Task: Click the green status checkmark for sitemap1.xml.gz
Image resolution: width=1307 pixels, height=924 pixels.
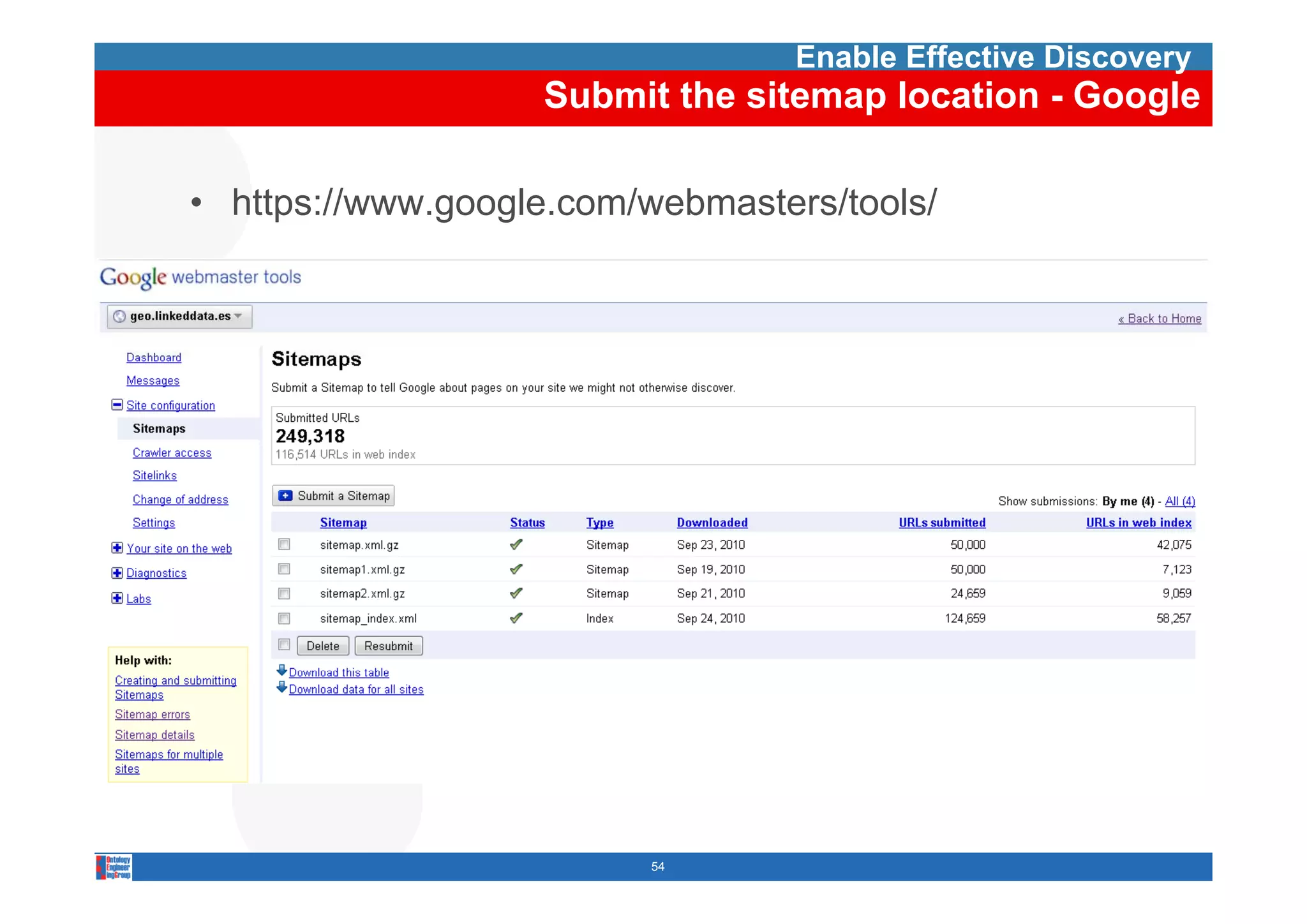Action: 516,569
